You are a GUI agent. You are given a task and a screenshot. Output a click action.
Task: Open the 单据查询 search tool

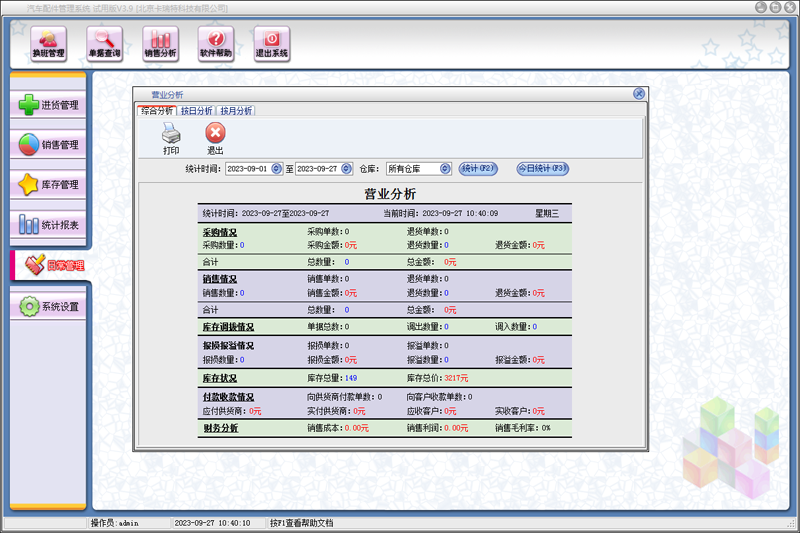point(105,44)
